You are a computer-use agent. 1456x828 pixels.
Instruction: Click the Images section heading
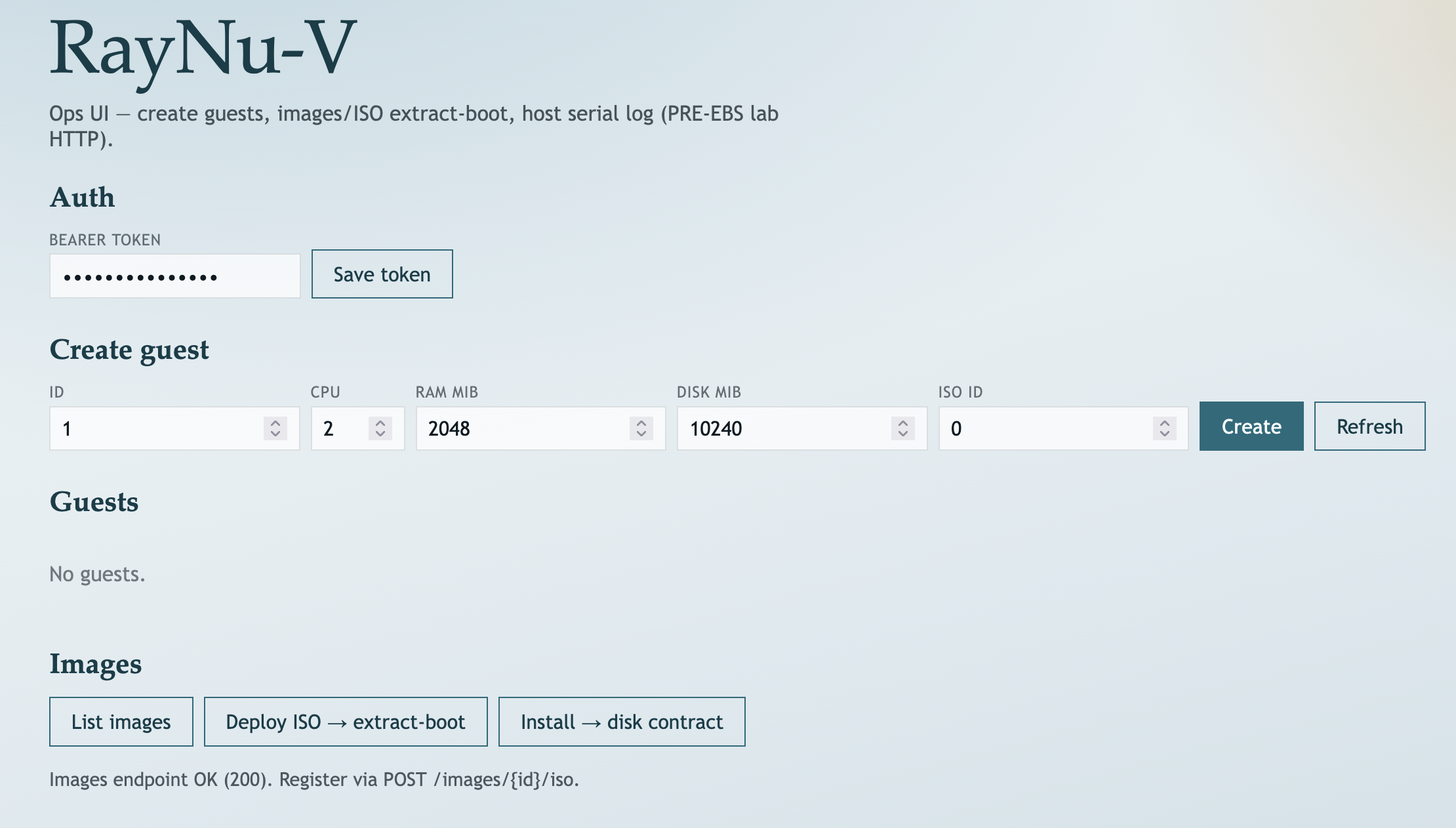(96, 664)
